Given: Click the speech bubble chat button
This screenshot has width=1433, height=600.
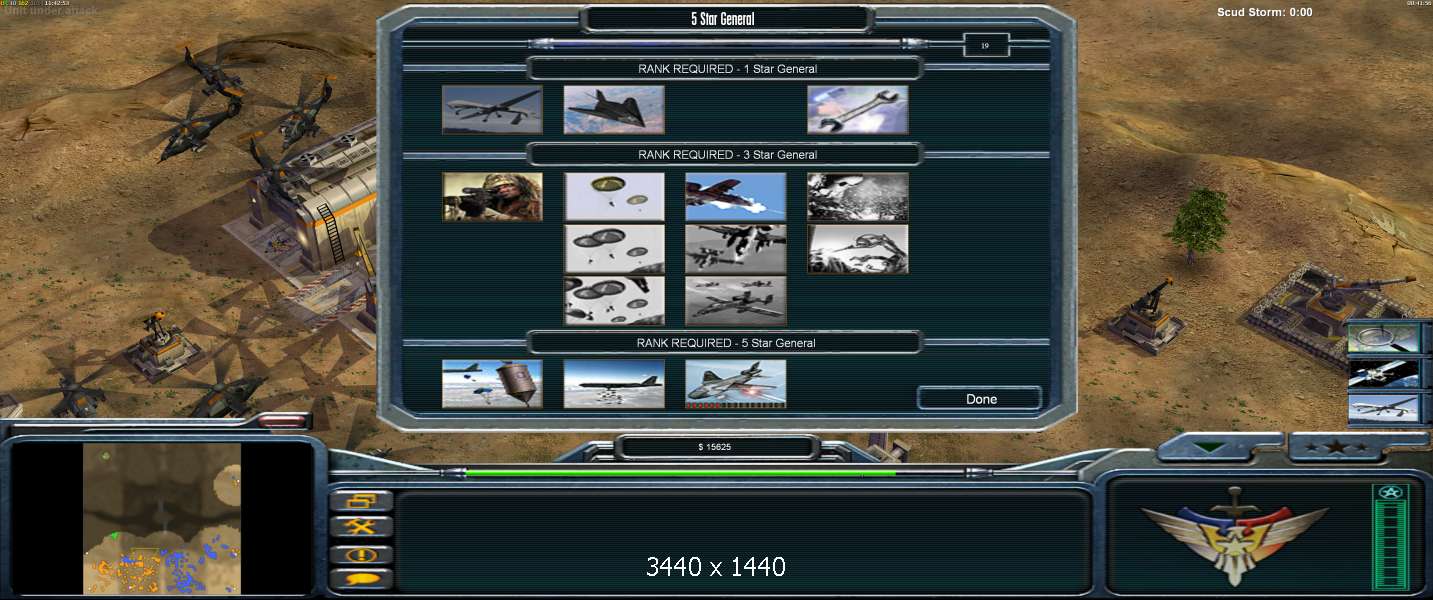Looking at the screenshot, I should click(x=360, y=579).
